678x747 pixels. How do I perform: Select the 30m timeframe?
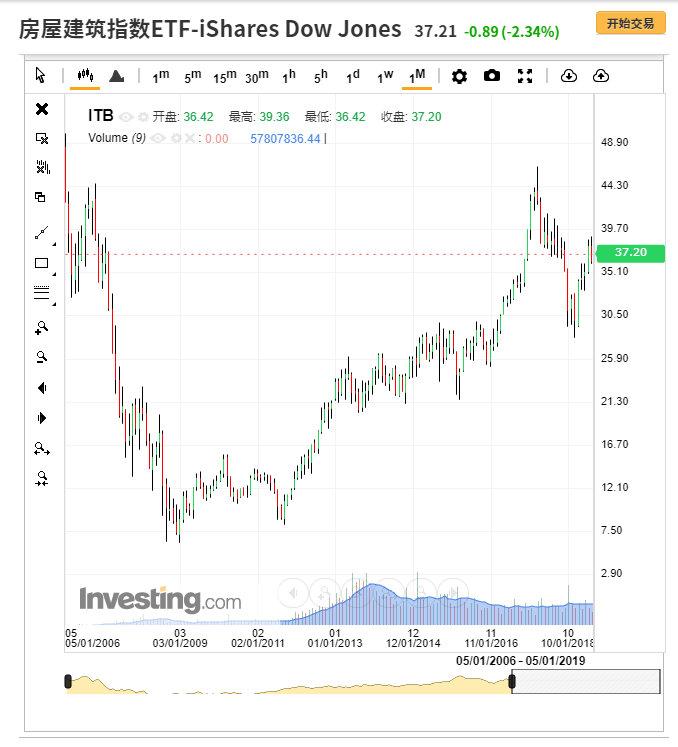pos(257,76)
